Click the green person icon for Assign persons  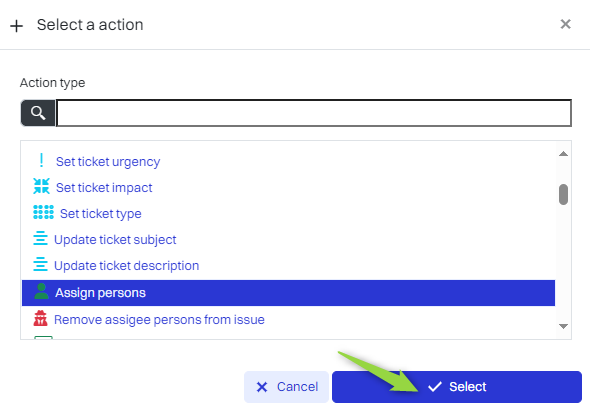41,292
